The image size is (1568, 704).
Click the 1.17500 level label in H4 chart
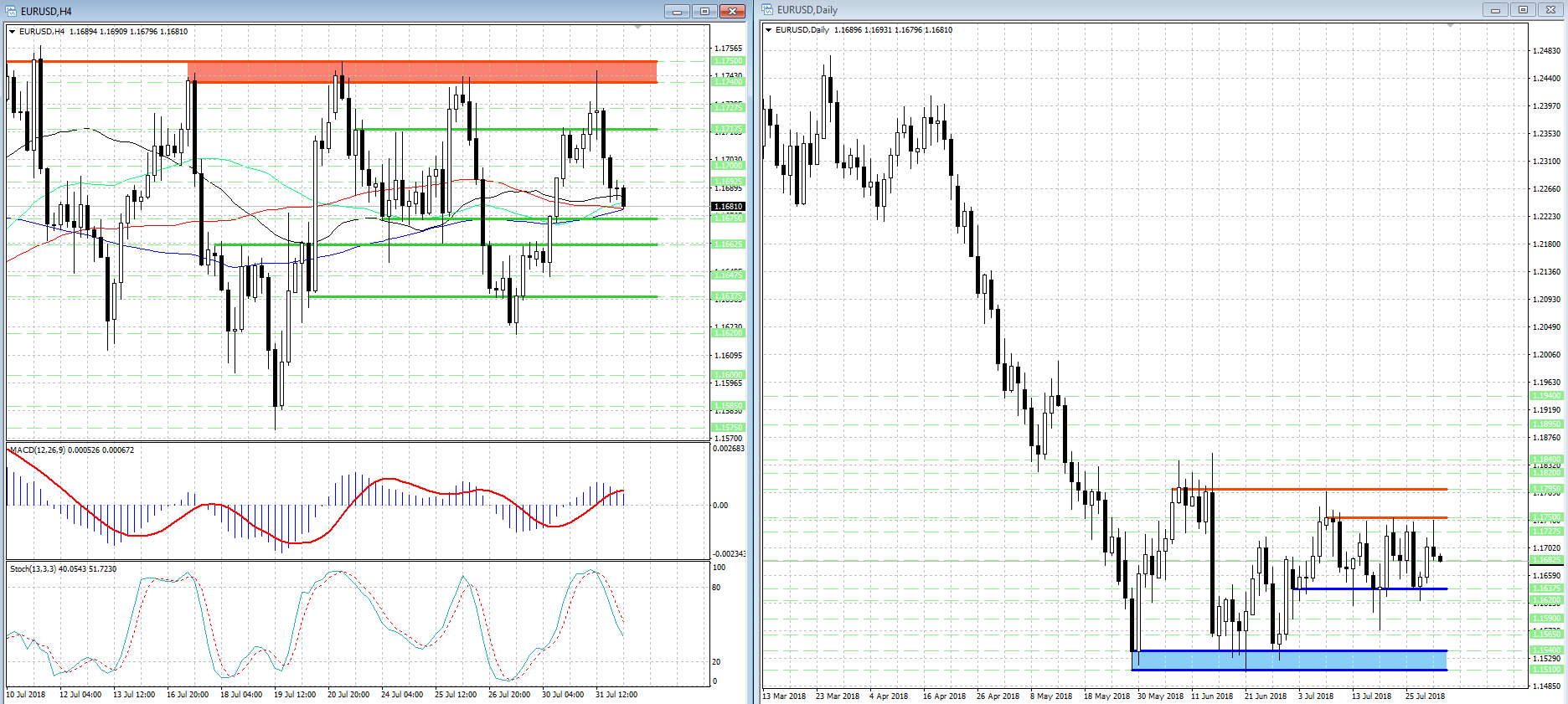[x=728, y=61]
